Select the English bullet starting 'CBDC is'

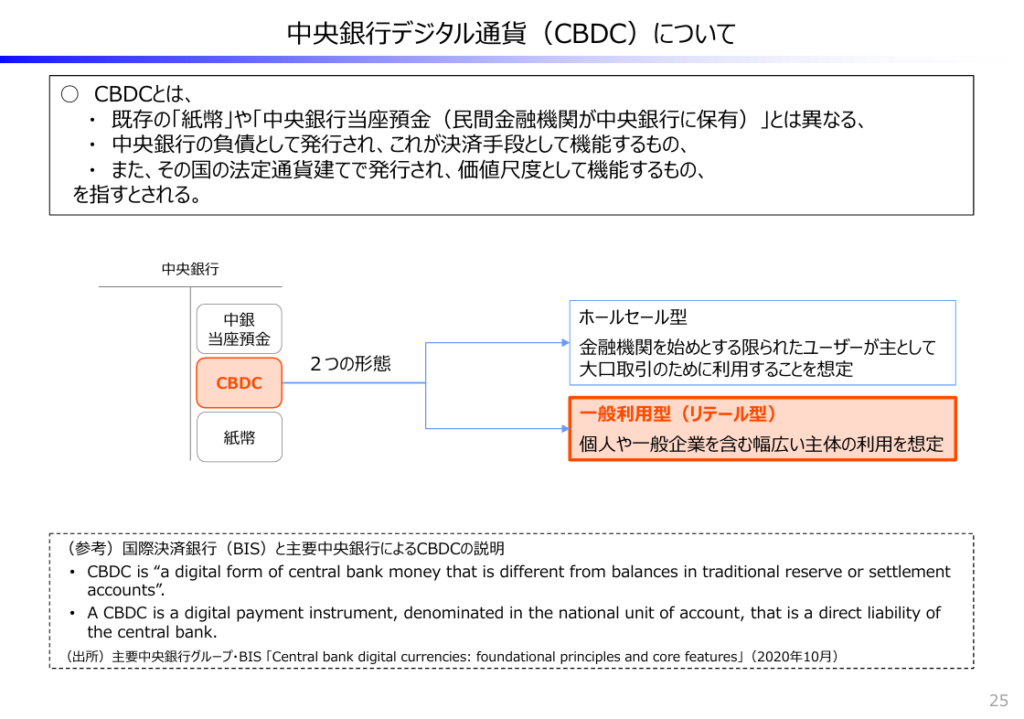coord(518,580)
